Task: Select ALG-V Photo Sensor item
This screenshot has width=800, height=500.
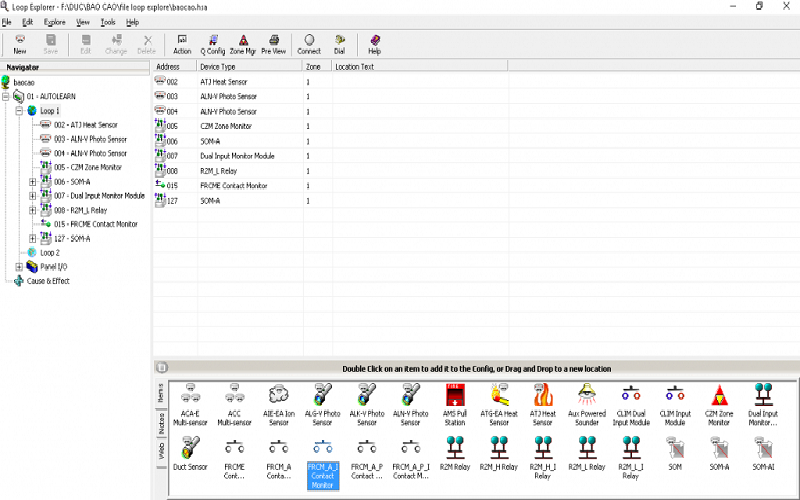Action: [322, 405]
